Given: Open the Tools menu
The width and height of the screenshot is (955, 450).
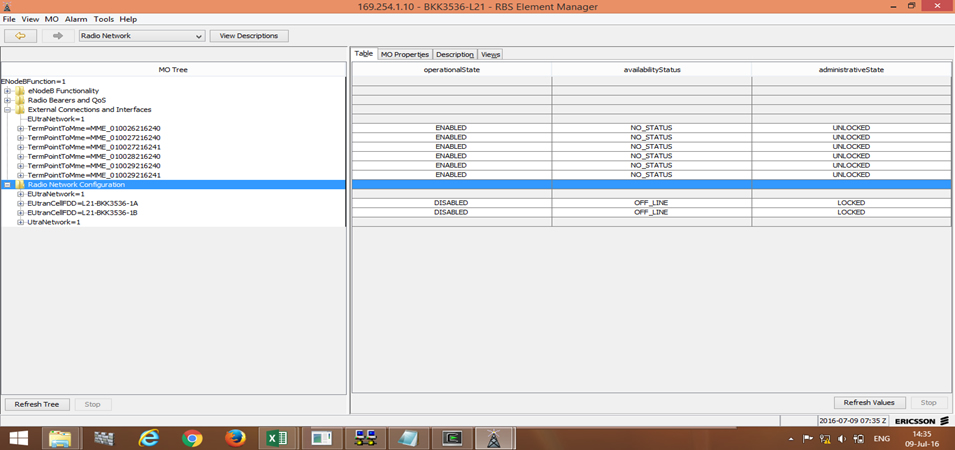Looking at the screenshot, I should coord(104,19).
